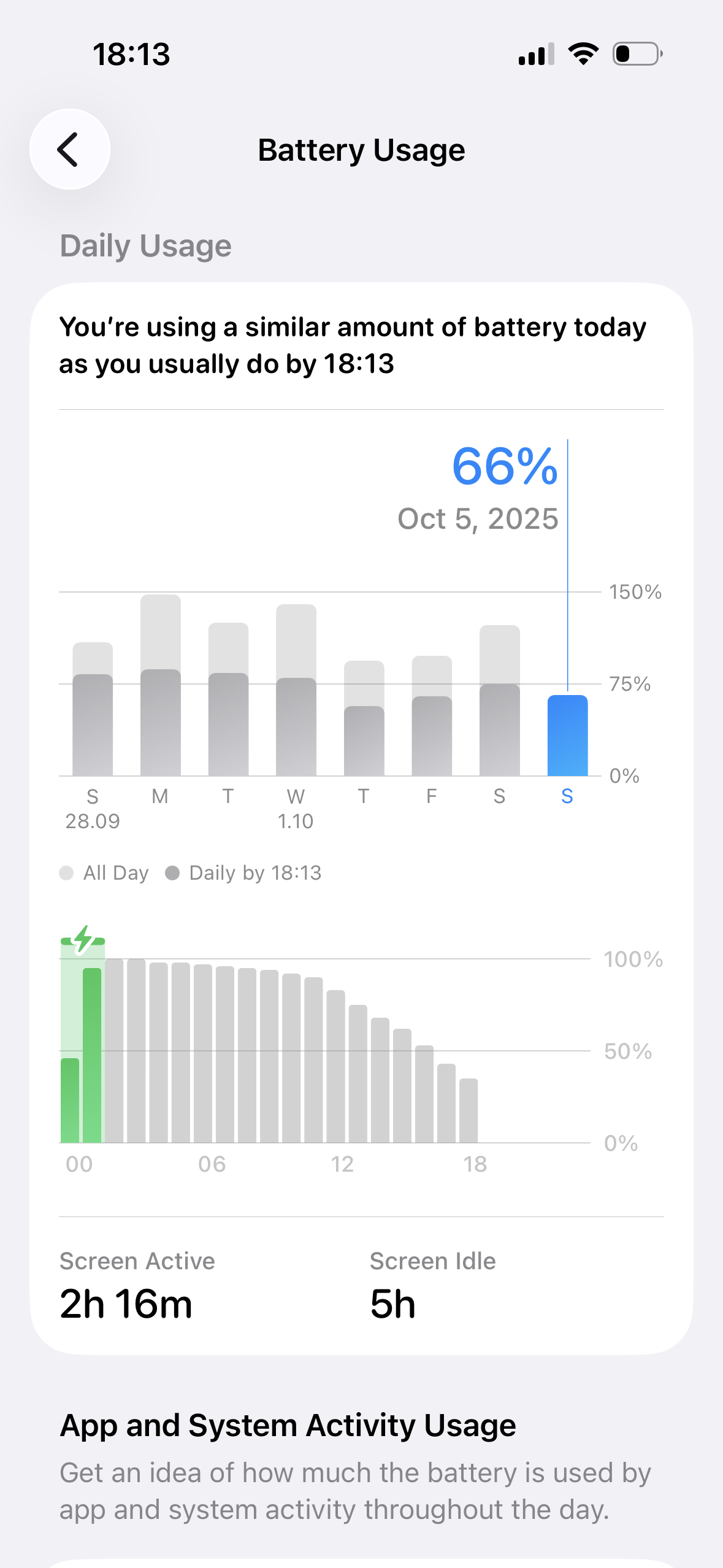Screen dimensions: 723x1568
Task: Tap the All Day legend dot
Action: [x=66, y=873]
